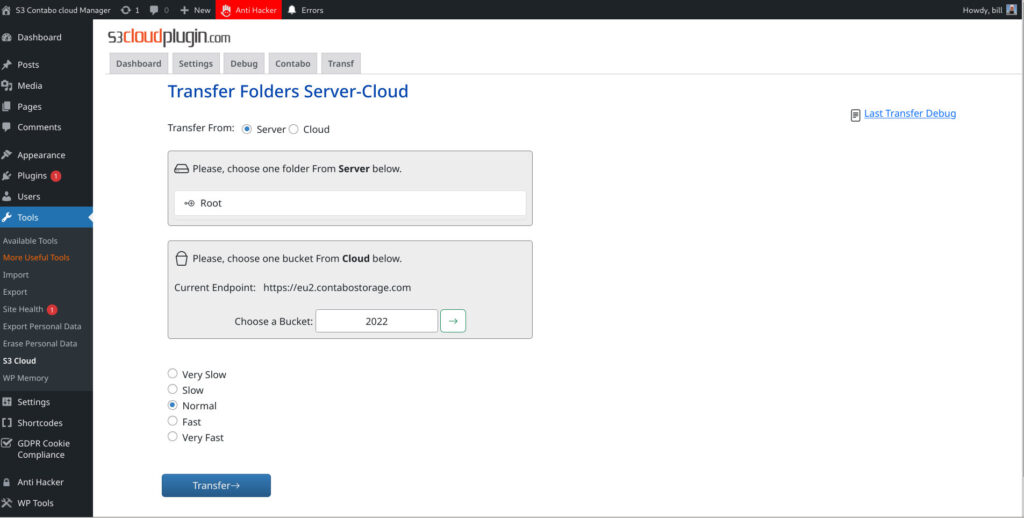1024x518 pixels.
Task: Open Available Tools submenu item
Action: 30,240
